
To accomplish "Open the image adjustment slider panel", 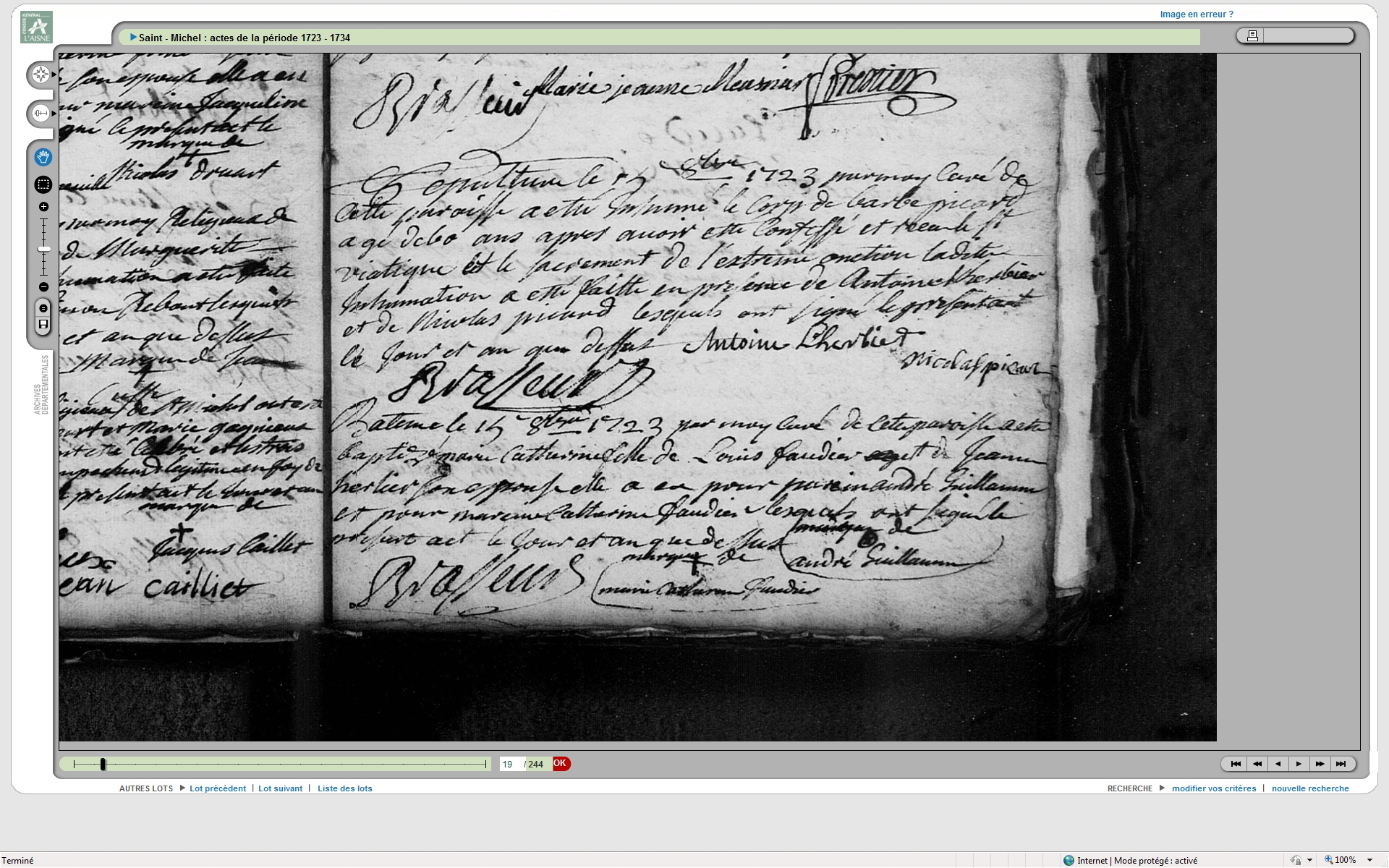I will tap(41, 114).
